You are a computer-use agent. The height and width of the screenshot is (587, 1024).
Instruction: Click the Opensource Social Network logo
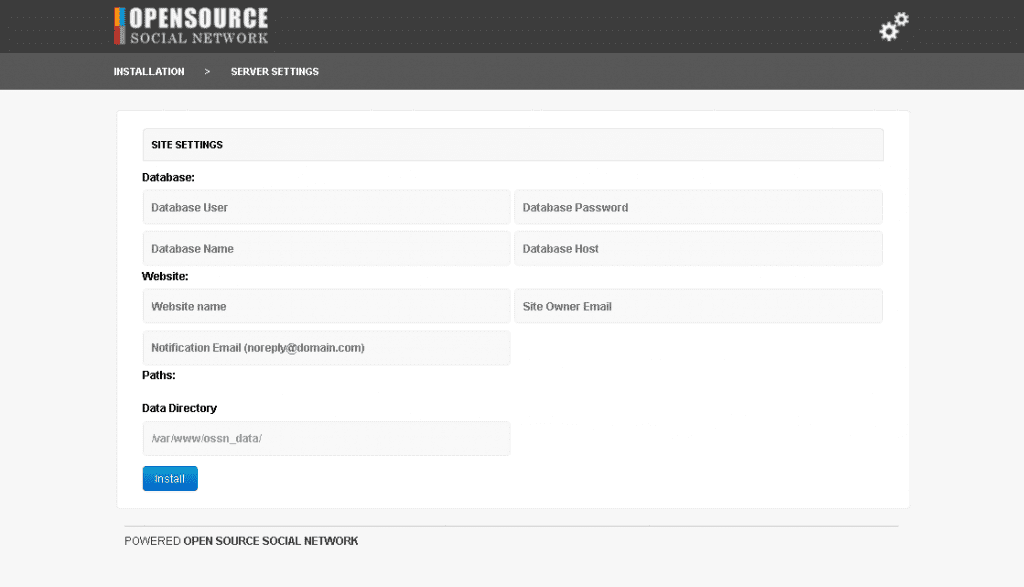click(x=191, y=26)
